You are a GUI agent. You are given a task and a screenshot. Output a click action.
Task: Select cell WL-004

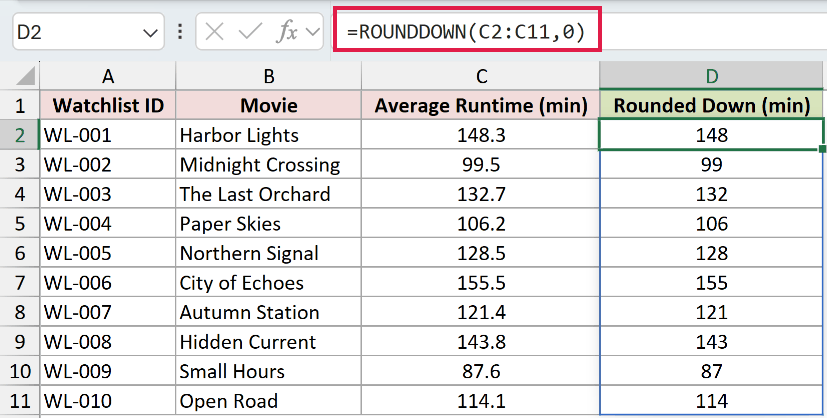click(x=108, y=223)
